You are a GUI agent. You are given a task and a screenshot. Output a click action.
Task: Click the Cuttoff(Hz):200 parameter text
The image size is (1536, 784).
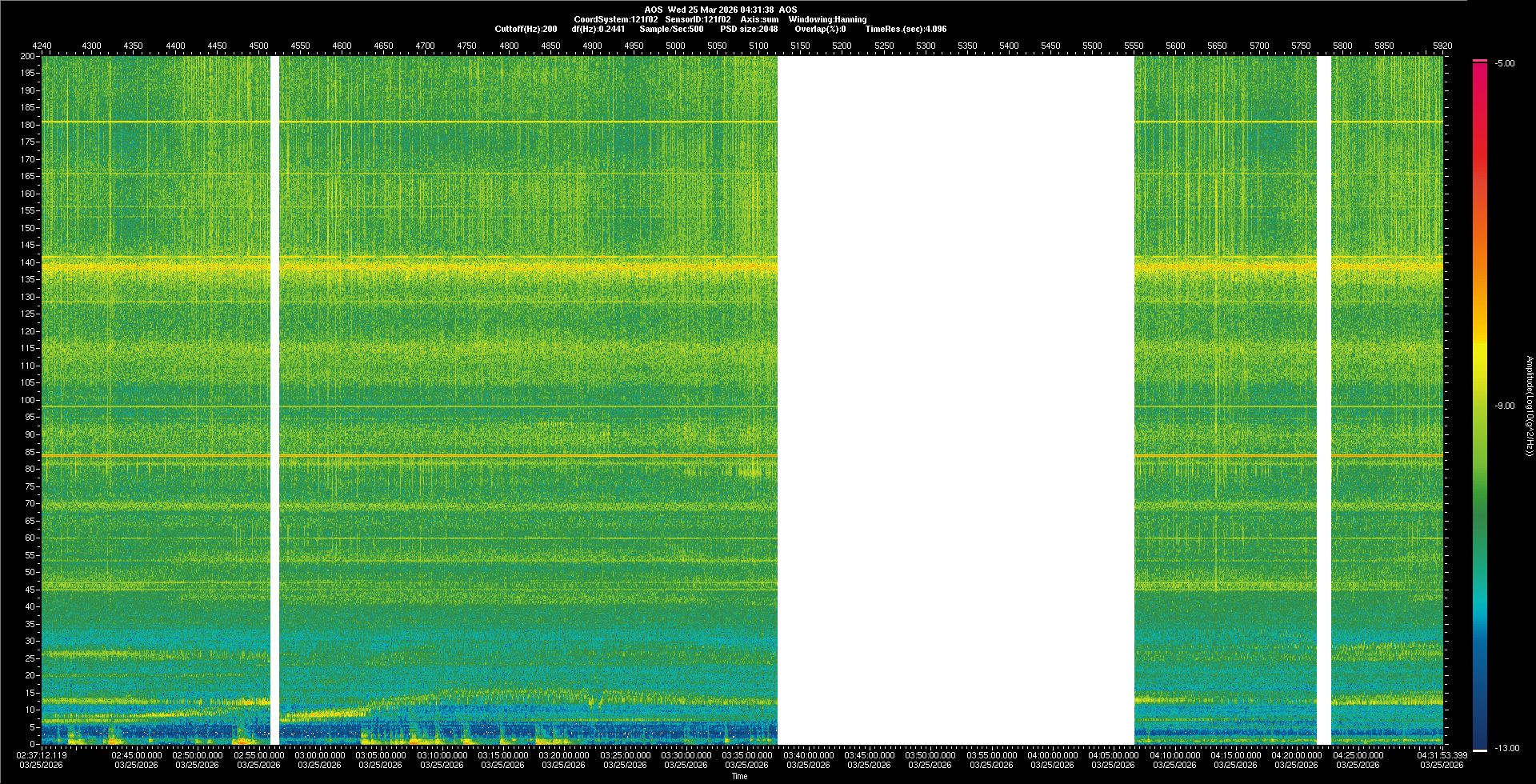tap(526, 29)
